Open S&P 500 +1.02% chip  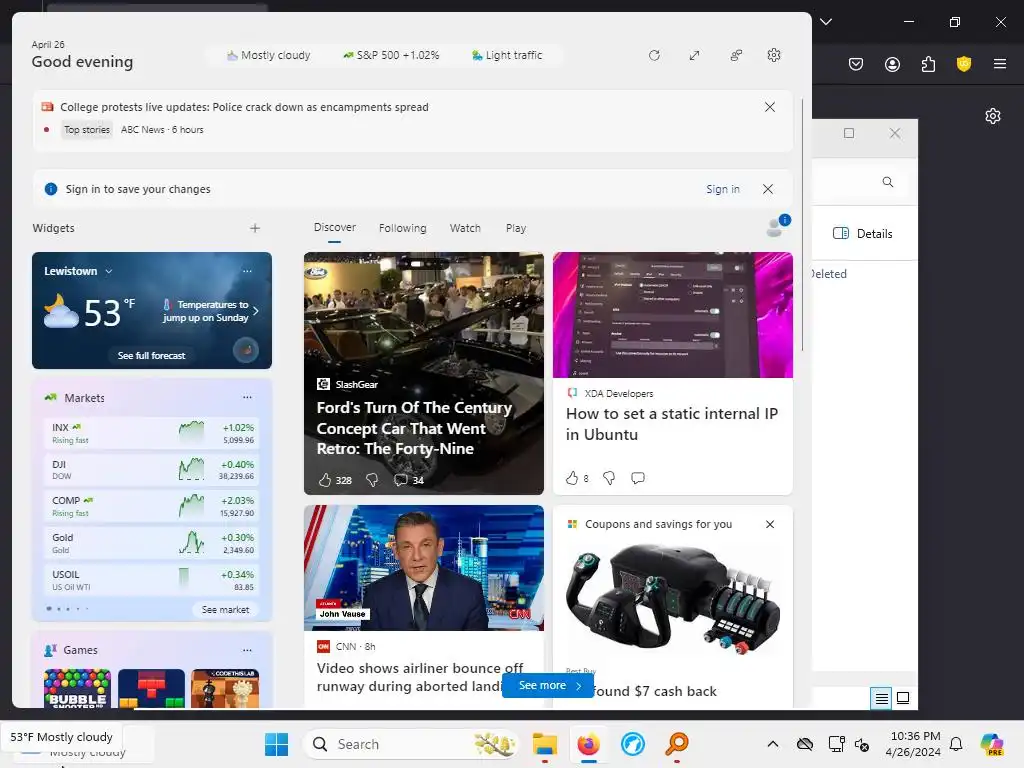[391, 56]
